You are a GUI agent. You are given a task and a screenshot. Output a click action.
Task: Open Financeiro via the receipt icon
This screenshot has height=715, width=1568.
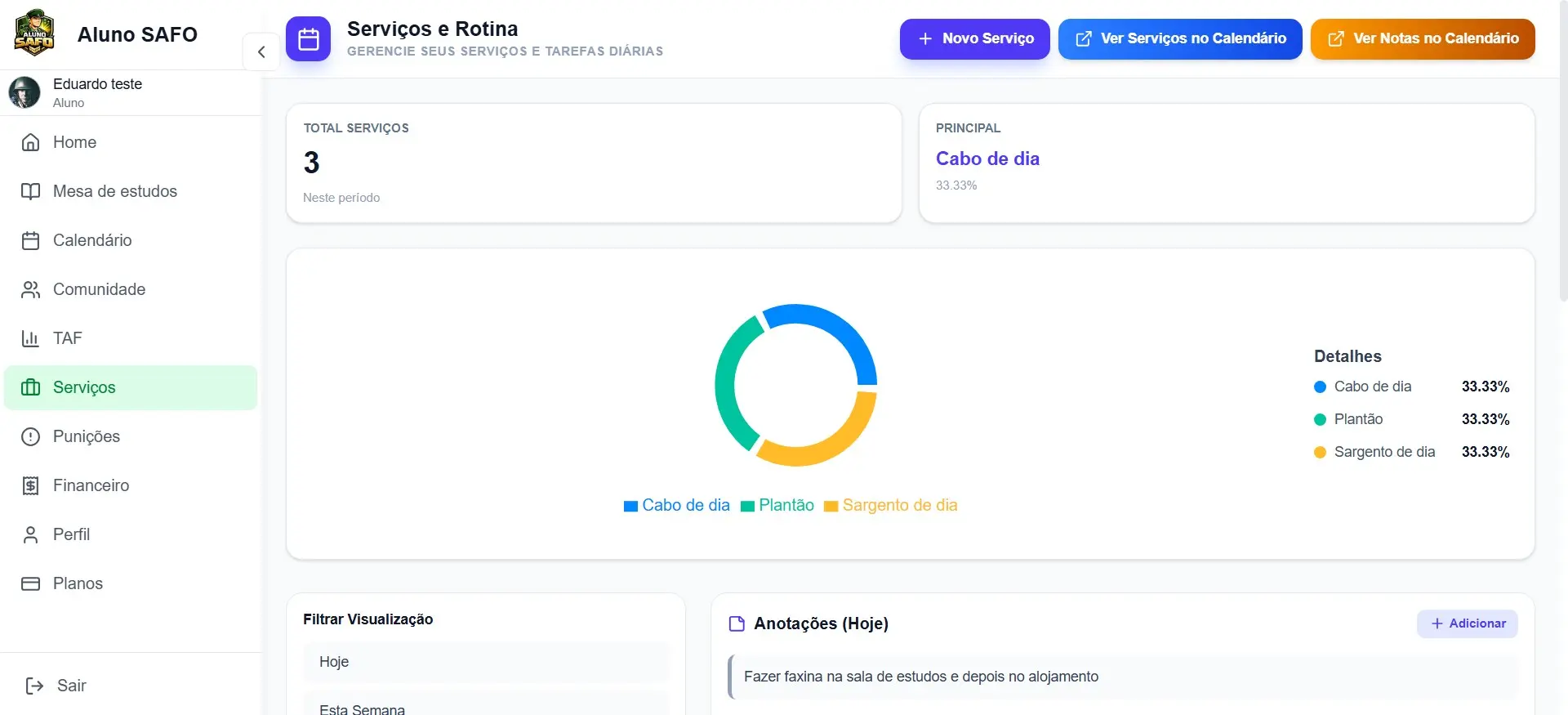30,485
